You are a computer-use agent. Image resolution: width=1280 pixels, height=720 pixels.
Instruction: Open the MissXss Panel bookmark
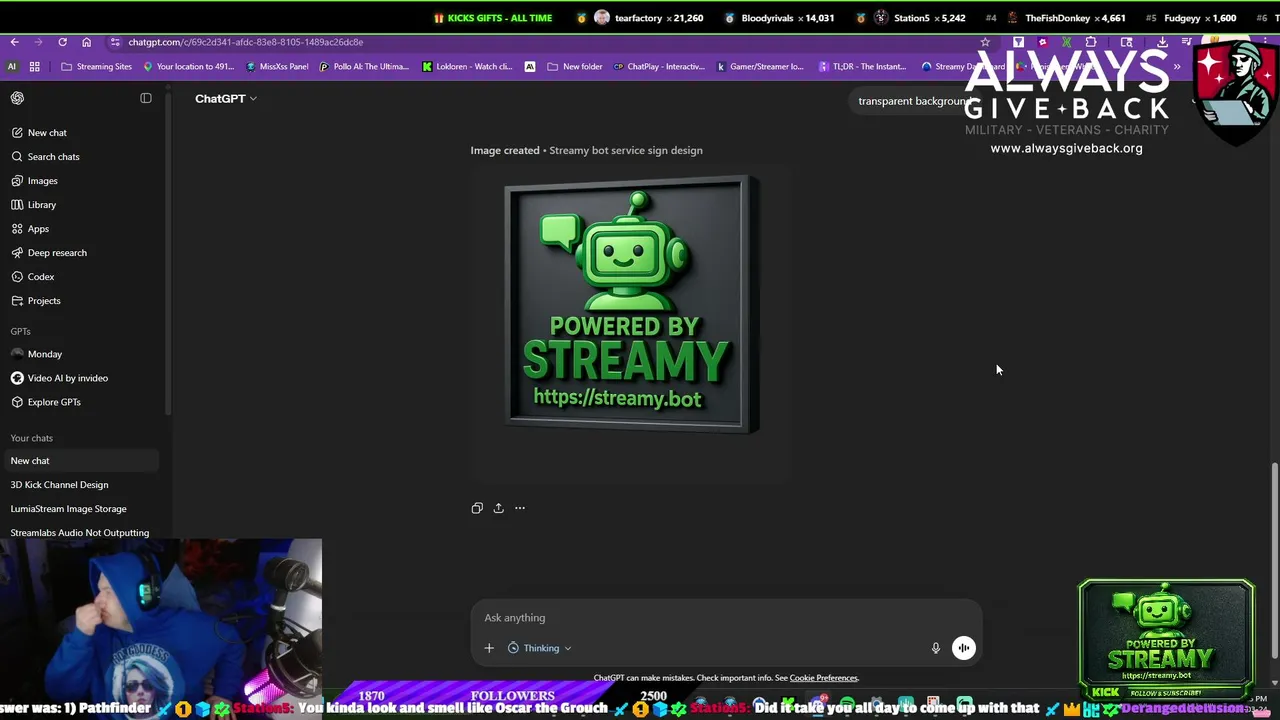pyautogui.click(x=276, y=67)
